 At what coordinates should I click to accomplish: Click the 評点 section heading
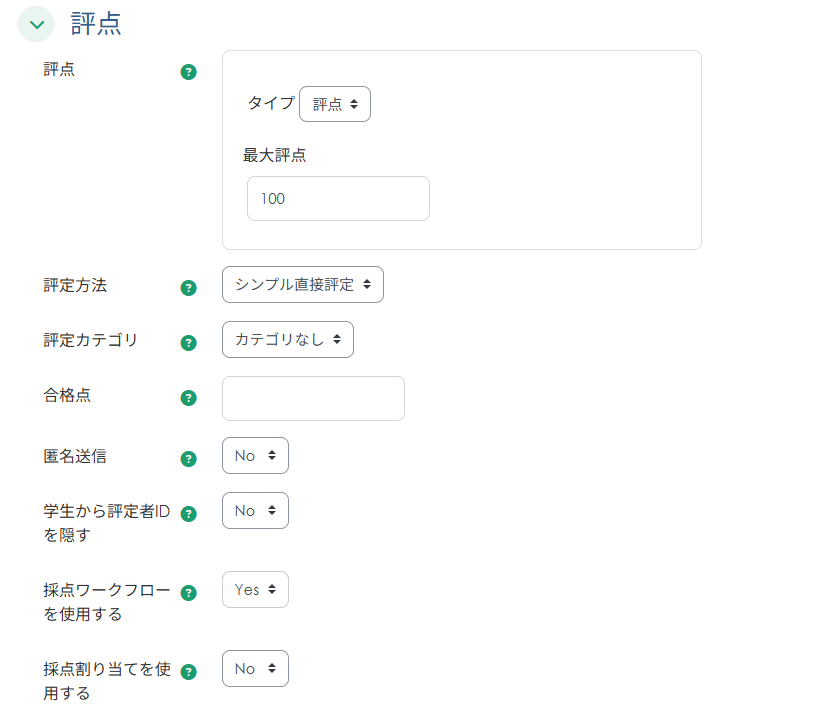click(x=96, y=24)
